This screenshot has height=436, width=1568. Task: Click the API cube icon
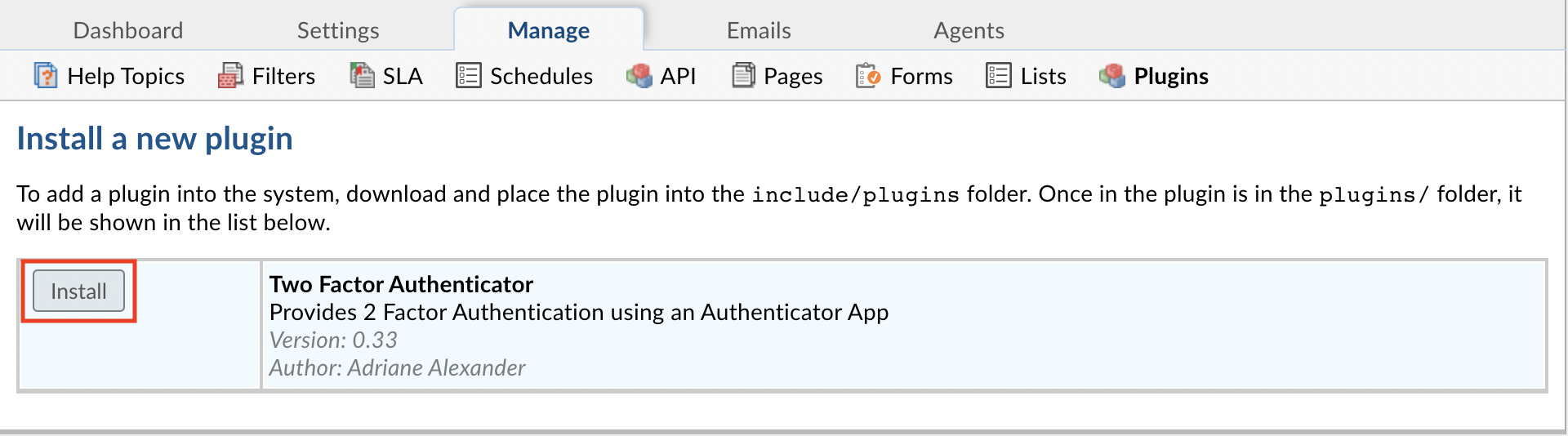tap(639, 75)
